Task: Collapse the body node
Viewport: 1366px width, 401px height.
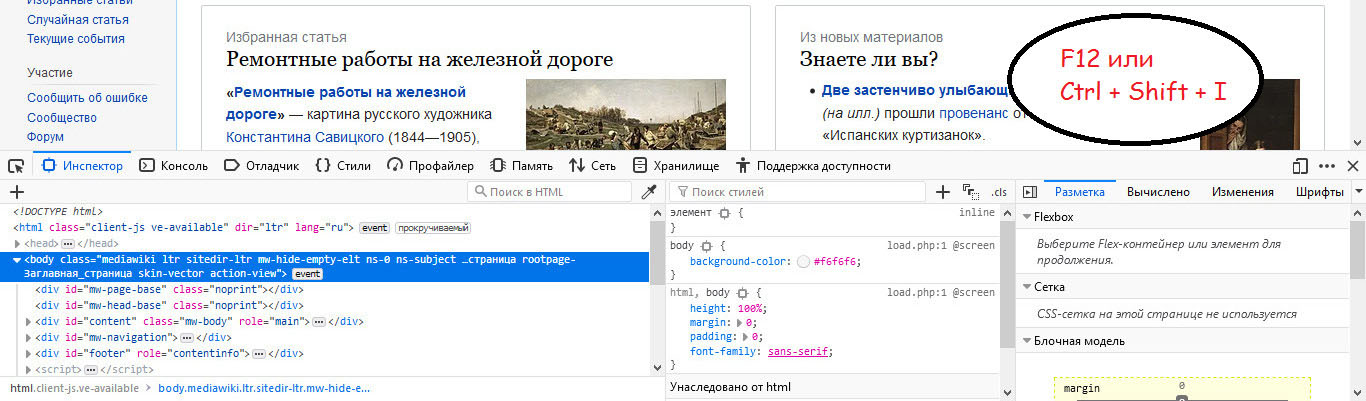Action: 18,259
